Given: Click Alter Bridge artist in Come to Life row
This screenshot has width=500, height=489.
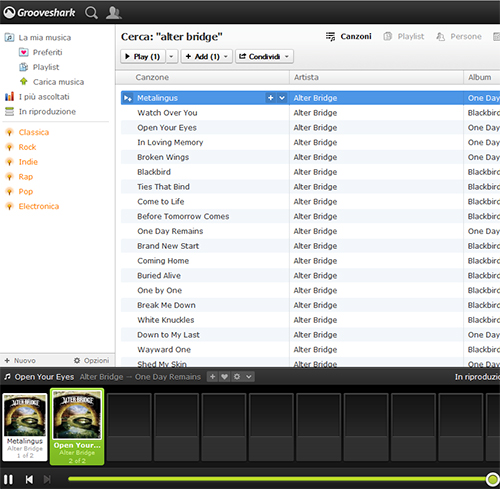Looking at the screenshot, I should (315, 202).
